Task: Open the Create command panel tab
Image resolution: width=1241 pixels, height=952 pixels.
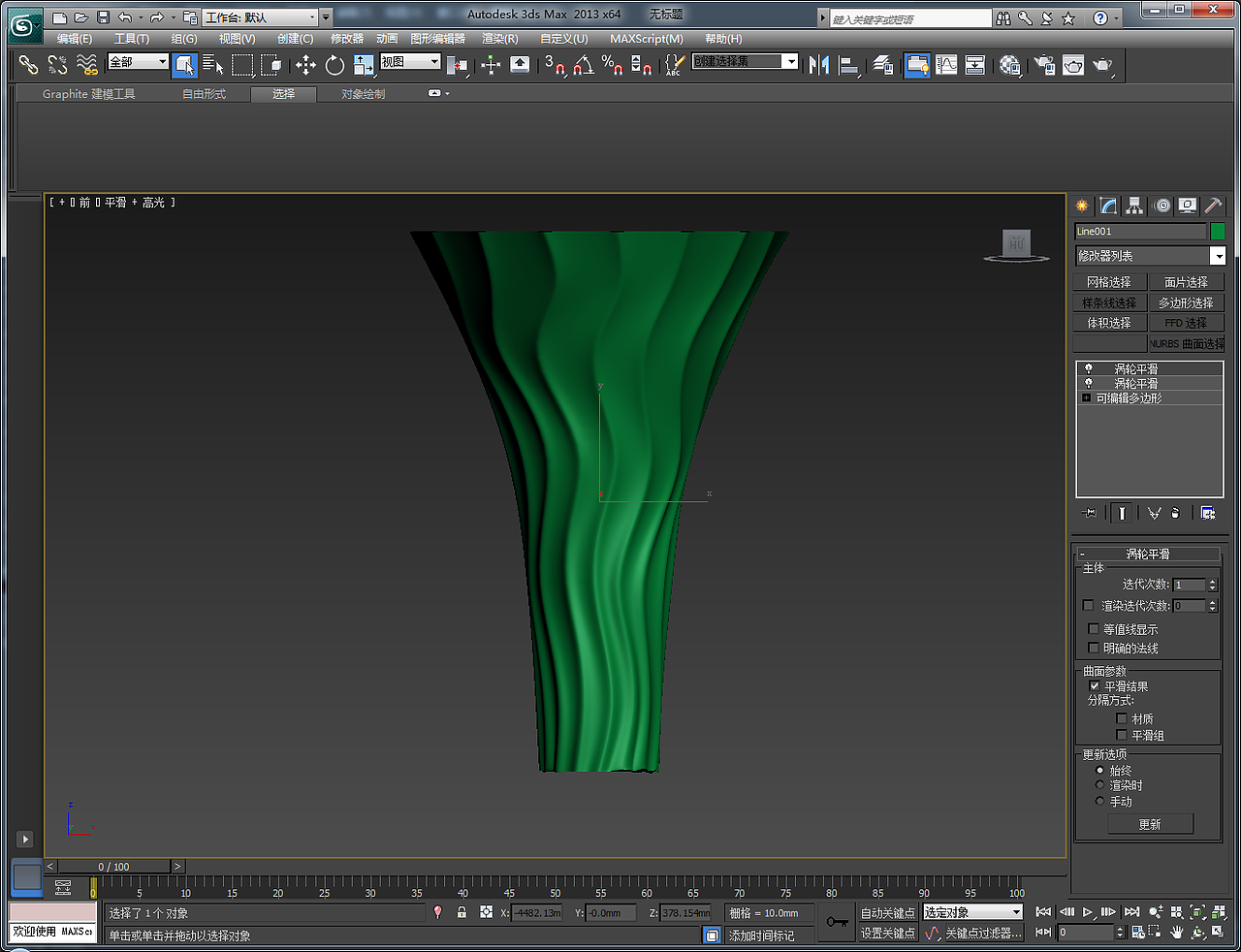Action: [x=1082, y=206]
